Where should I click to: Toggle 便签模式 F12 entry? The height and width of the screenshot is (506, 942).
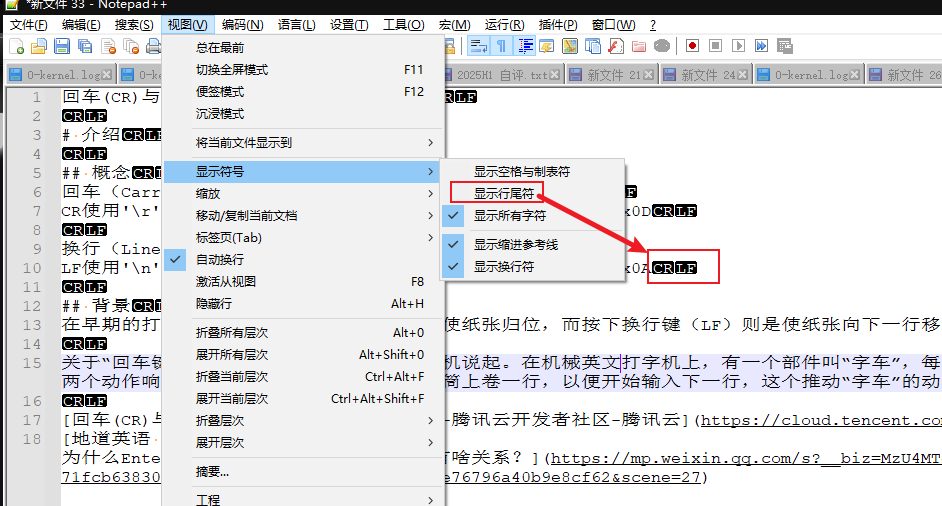point(303,92)
